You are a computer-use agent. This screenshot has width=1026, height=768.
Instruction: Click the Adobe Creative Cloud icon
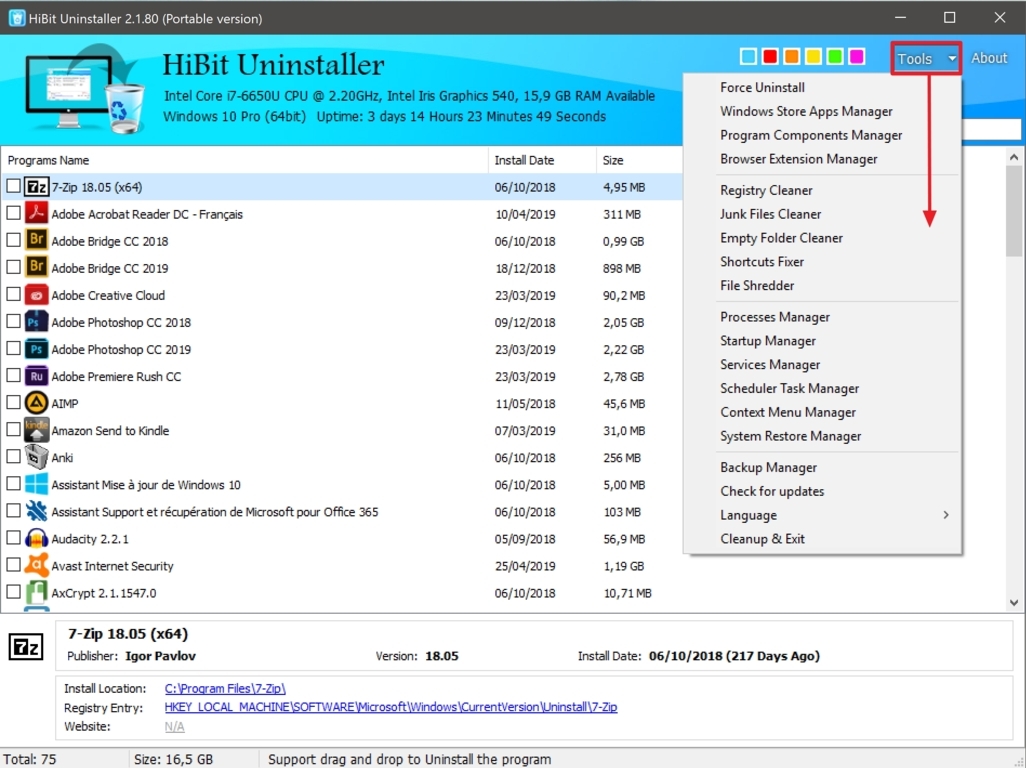37,294
